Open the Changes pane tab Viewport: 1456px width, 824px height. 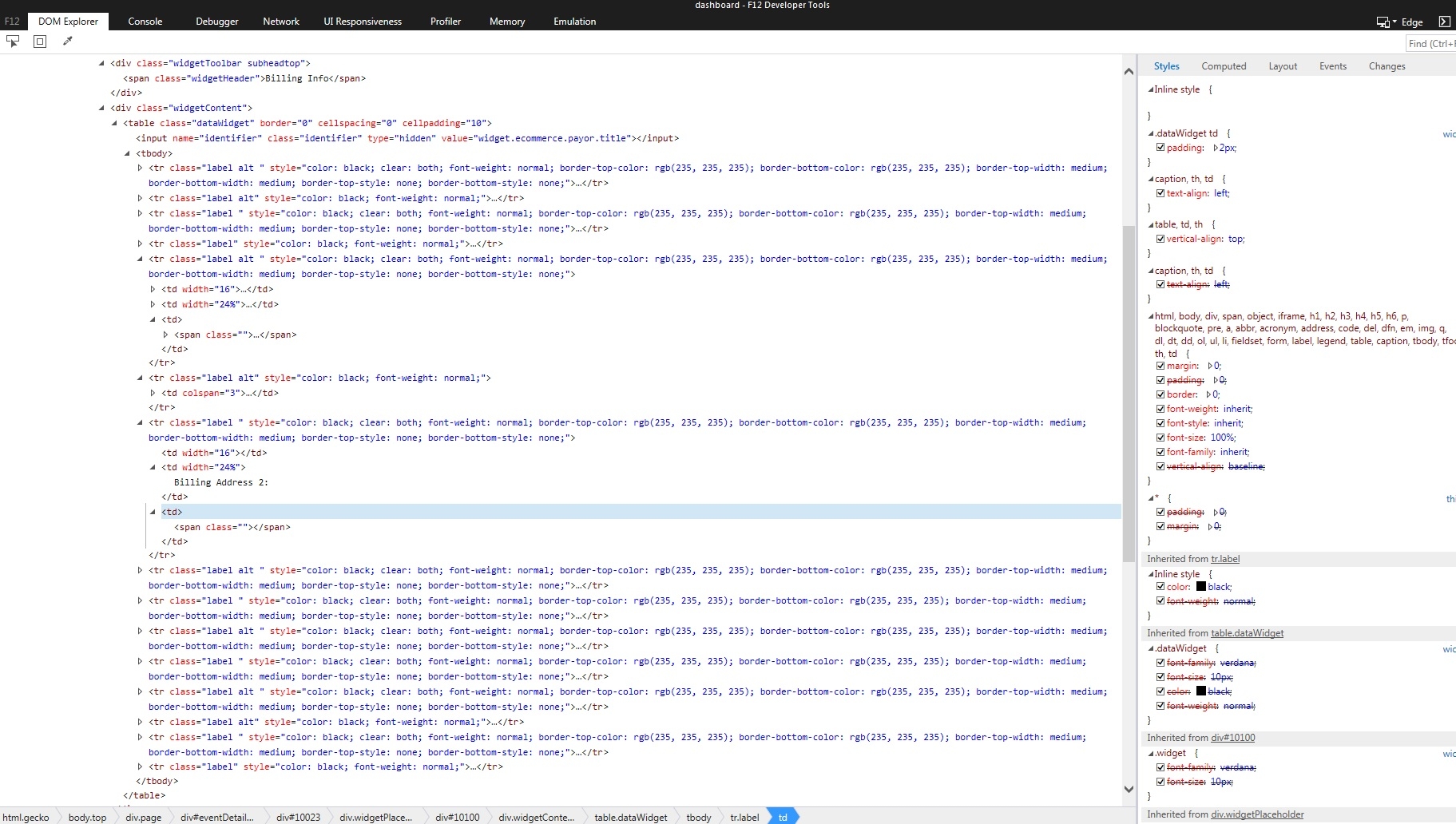(x=1387, y=66)
